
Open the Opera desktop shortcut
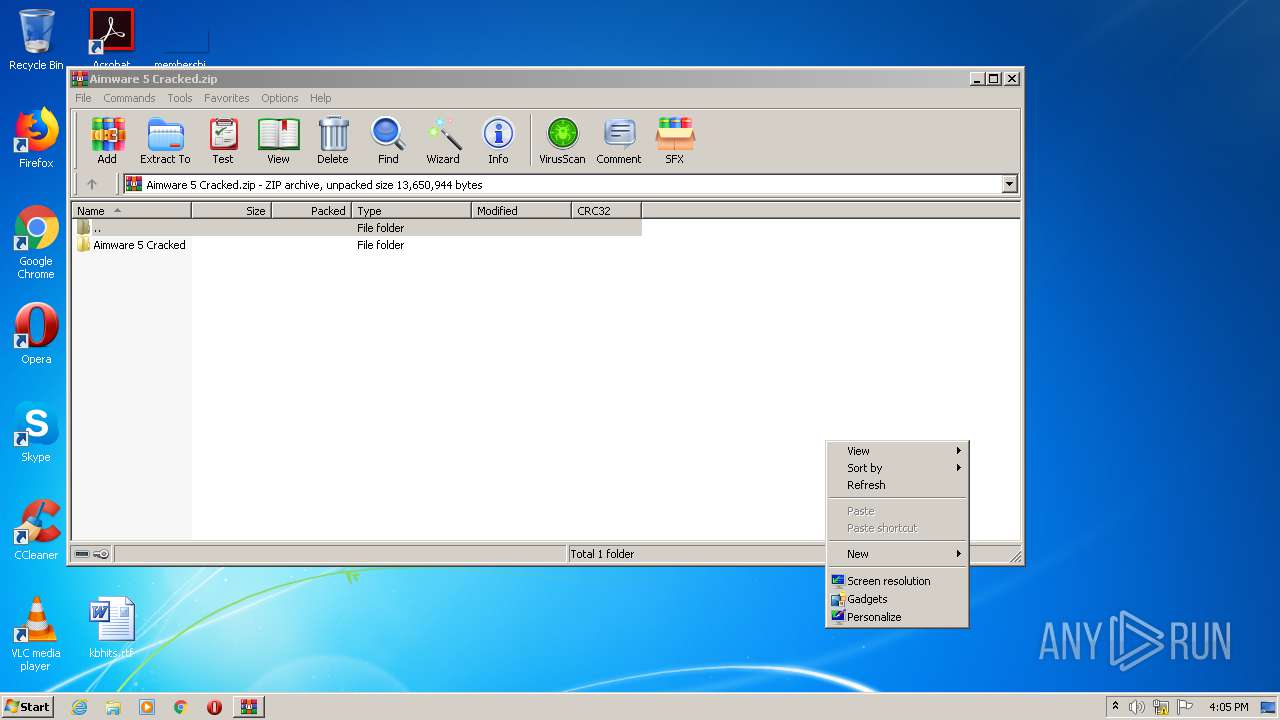pos(36,334)
